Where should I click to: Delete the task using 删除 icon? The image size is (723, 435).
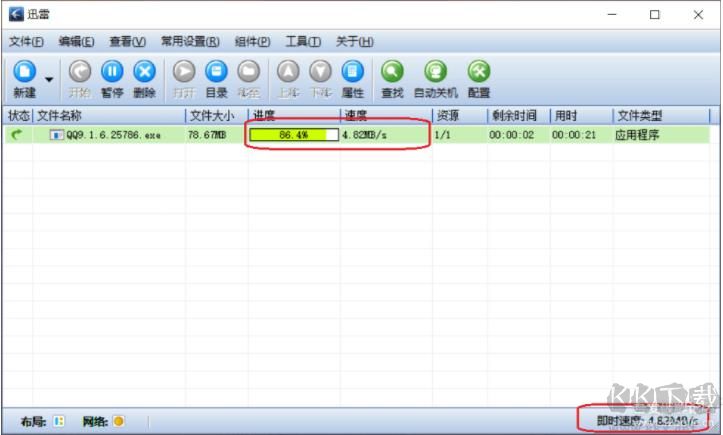click(144, 72)
